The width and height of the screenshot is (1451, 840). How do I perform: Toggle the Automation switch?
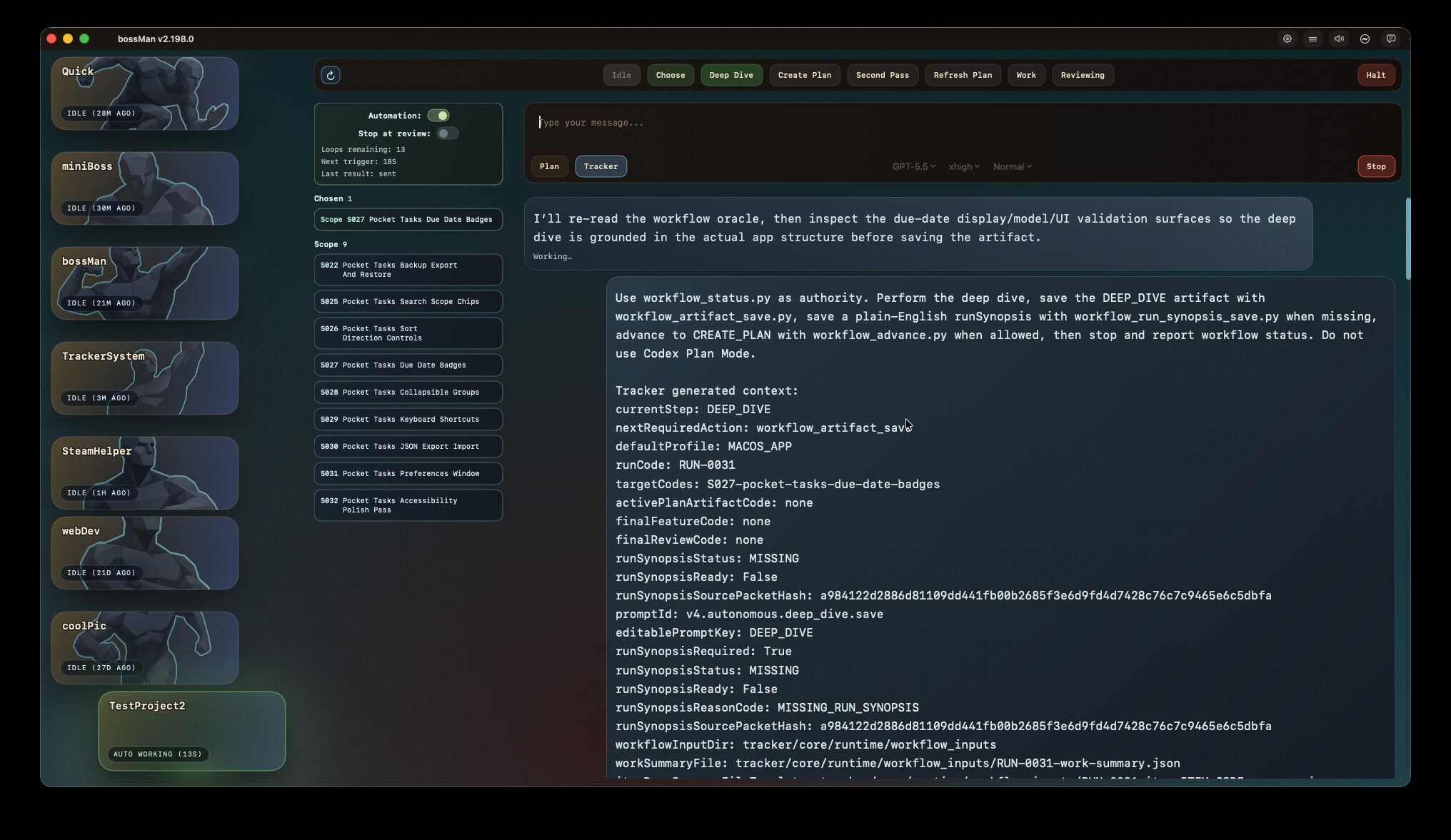pyautogui.click(x=438, y=116)
